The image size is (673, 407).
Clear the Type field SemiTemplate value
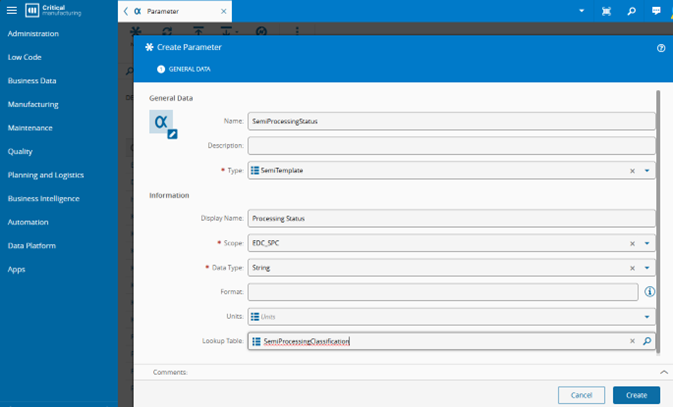pyautogui.click(x=632, y=171)
